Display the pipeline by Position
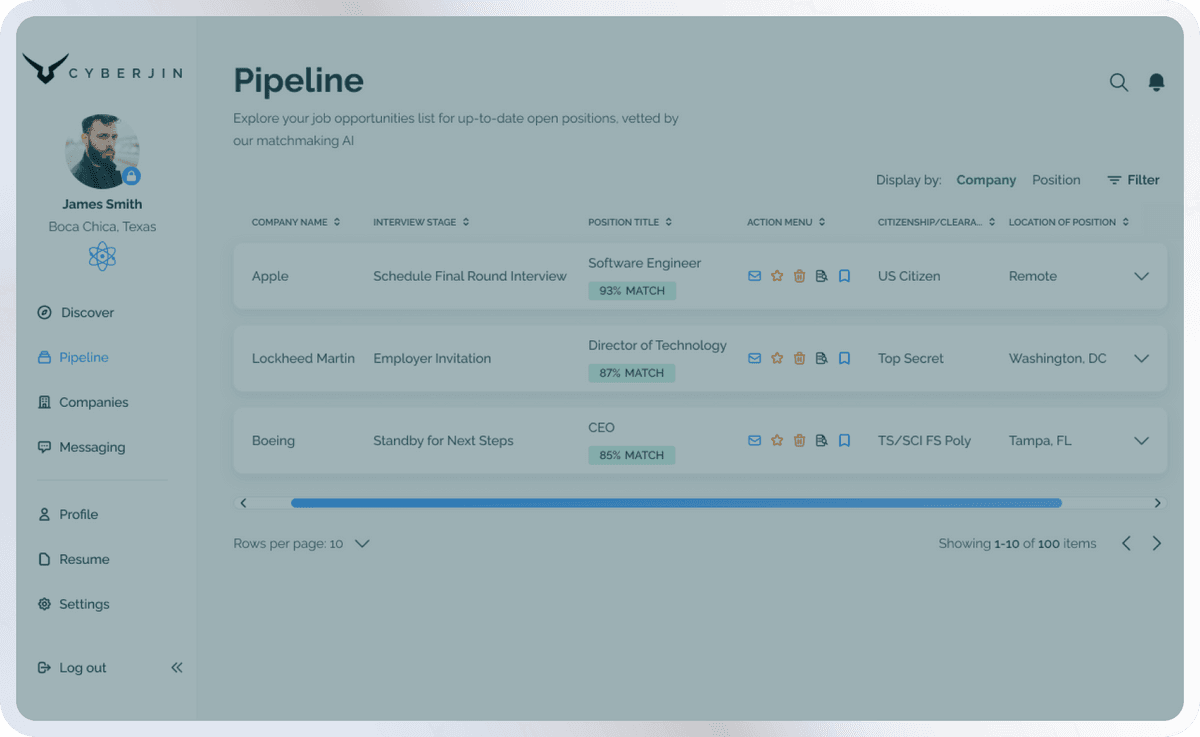Viewport: 1200px width, 737px height. [x=1056, y=180]
